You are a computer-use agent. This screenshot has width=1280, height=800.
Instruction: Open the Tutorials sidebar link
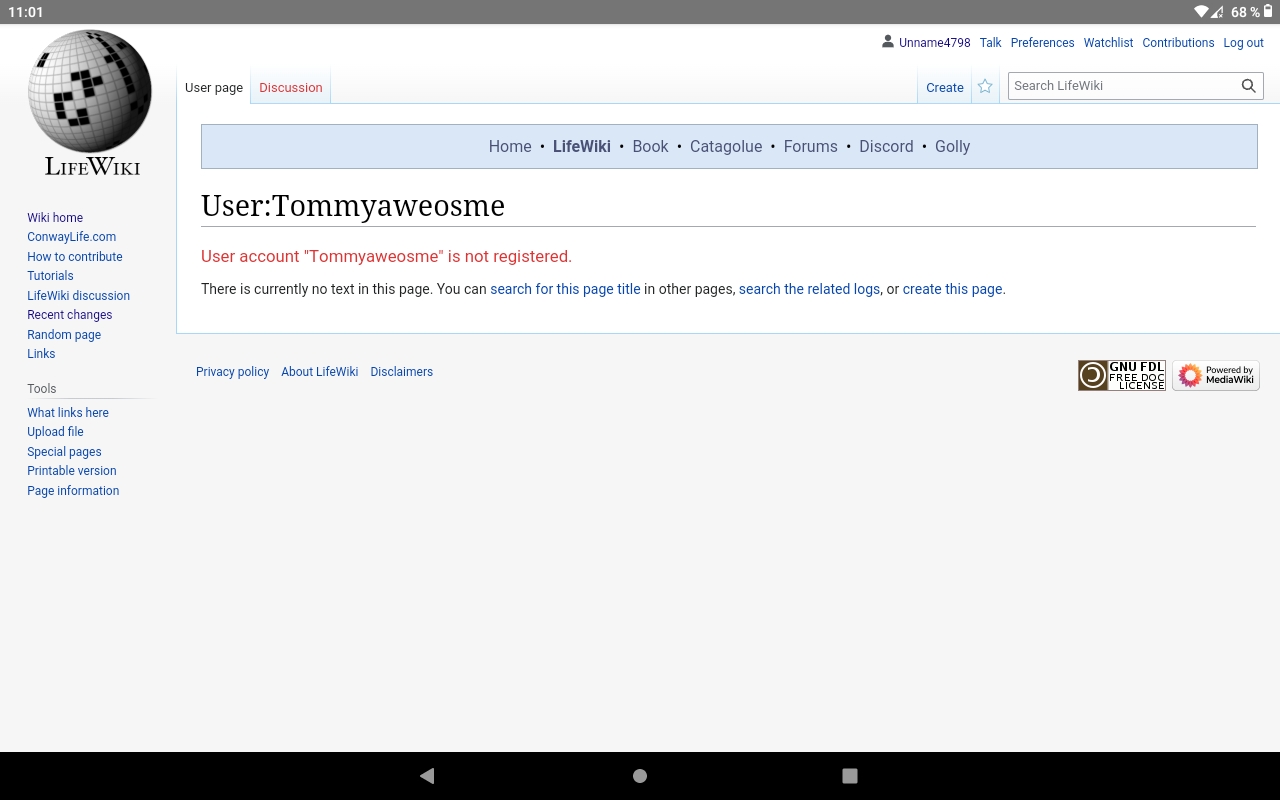coord(50,276)
